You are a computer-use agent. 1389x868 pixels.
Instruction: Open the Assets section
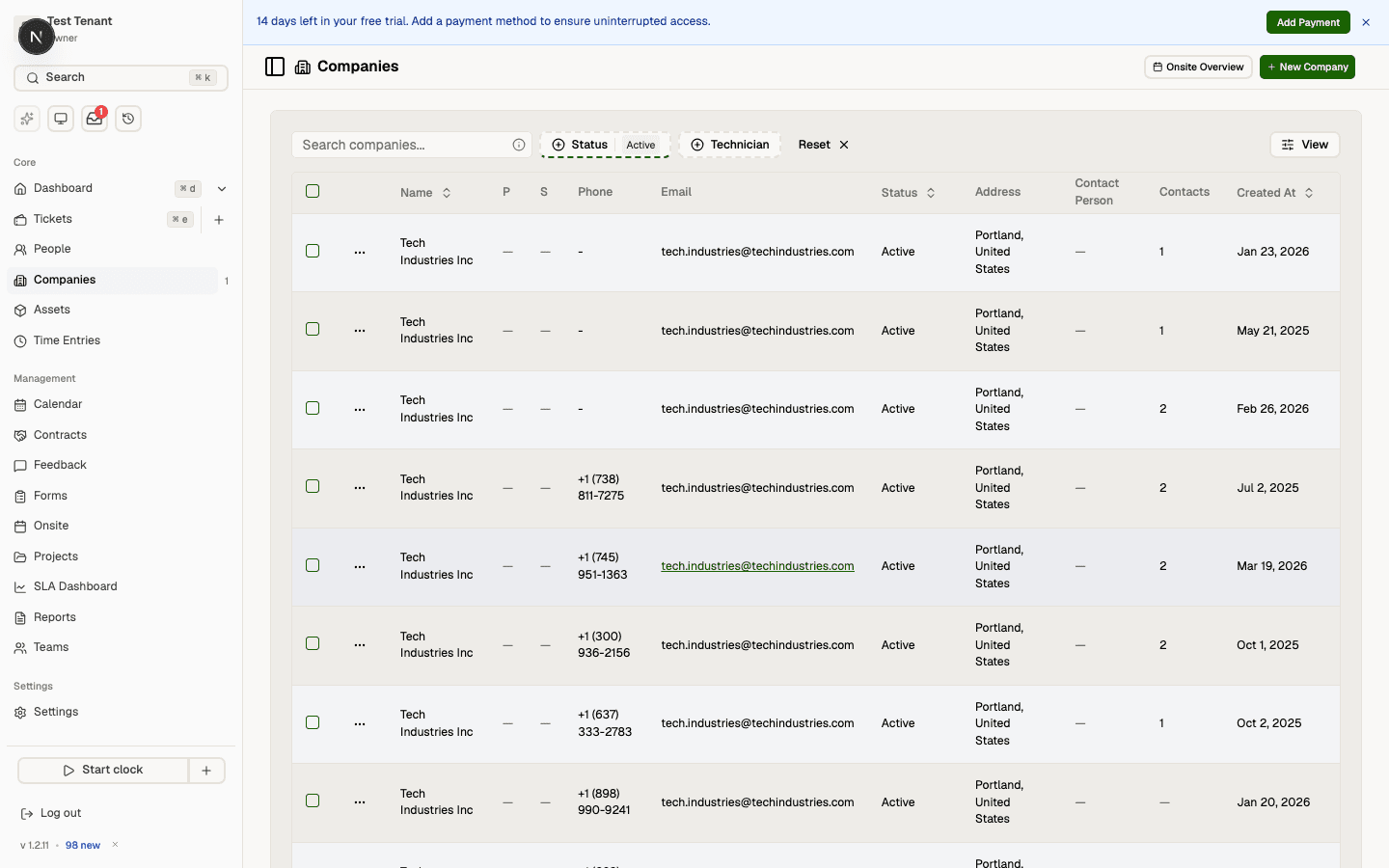pos(52,310)
